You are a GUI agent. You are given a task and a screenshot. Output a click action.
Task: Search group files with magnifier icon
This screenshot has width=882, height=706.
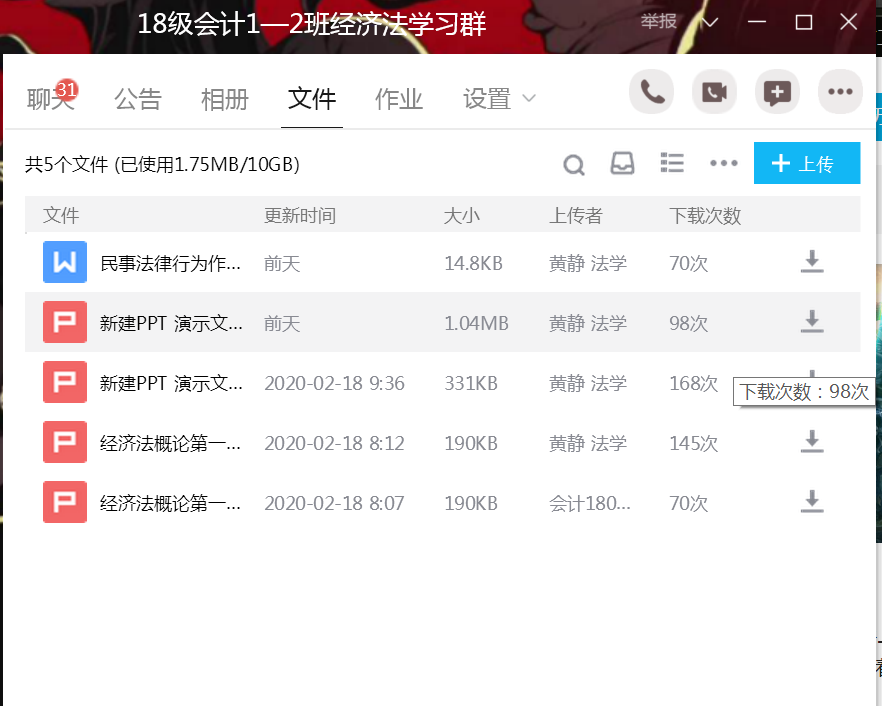[573, 164]
